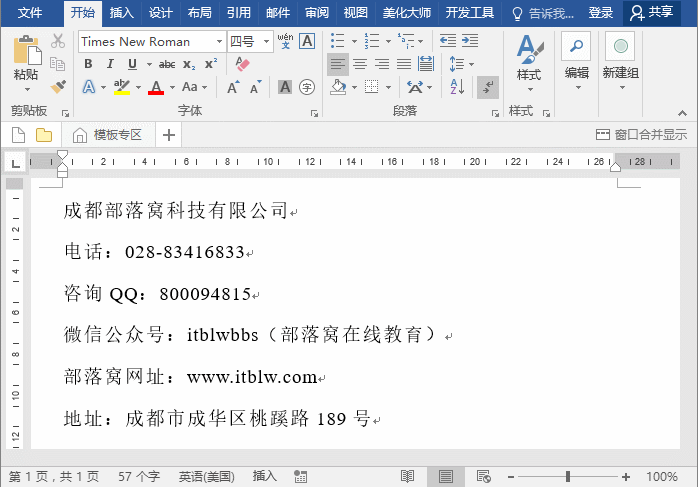Expand the line spacing dropdown
This screenshot has height=487, width=698.
[469, 64]
